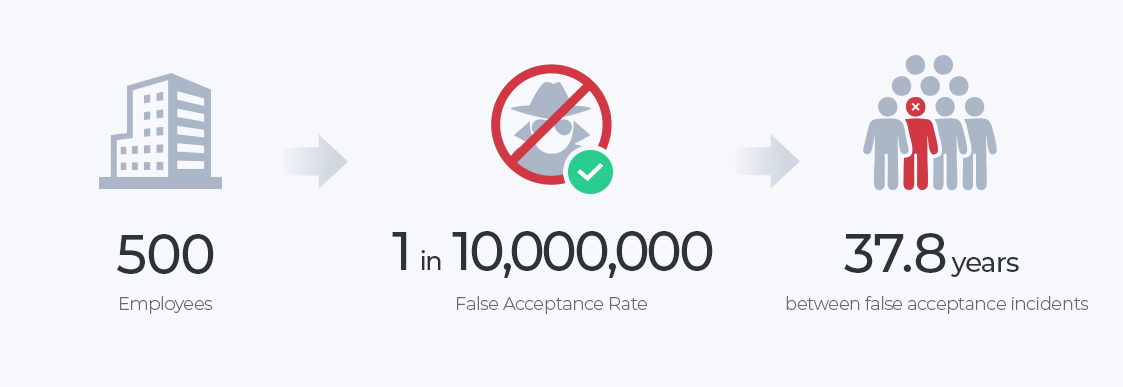Click the first gray arrow after building
Image resolution: width=1123 pixels, height=387 pixels.
pyautogui.click(x=315, y=161)
